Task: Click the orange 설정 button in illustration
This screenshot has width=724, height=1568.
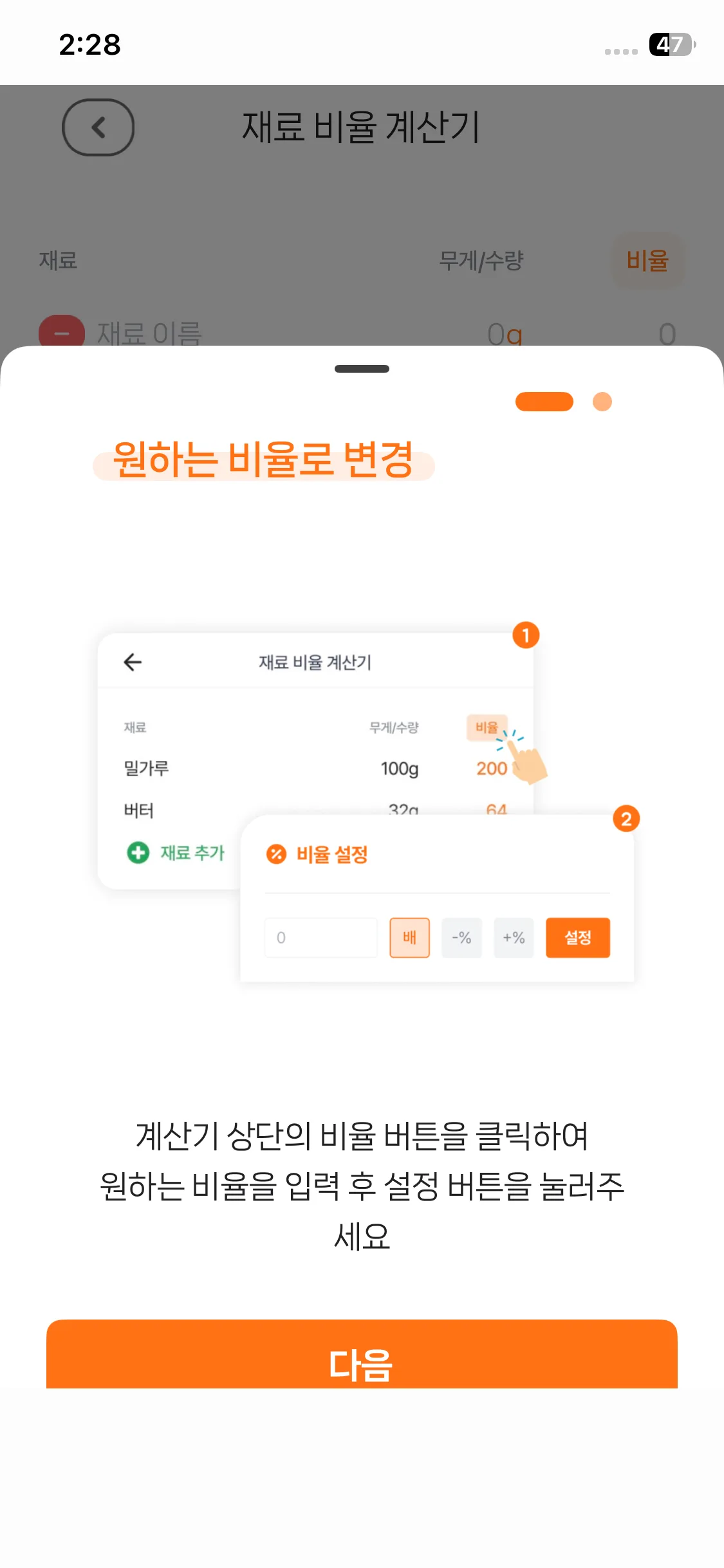Action: click(577, 937)
